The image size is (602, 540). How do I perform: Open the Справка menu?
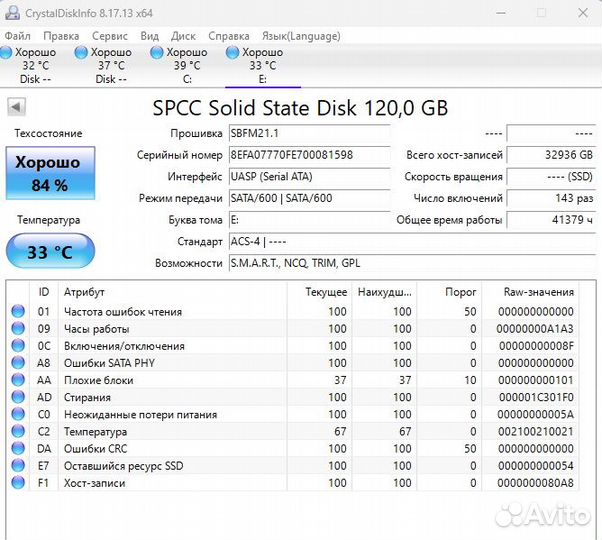[228, 36]
